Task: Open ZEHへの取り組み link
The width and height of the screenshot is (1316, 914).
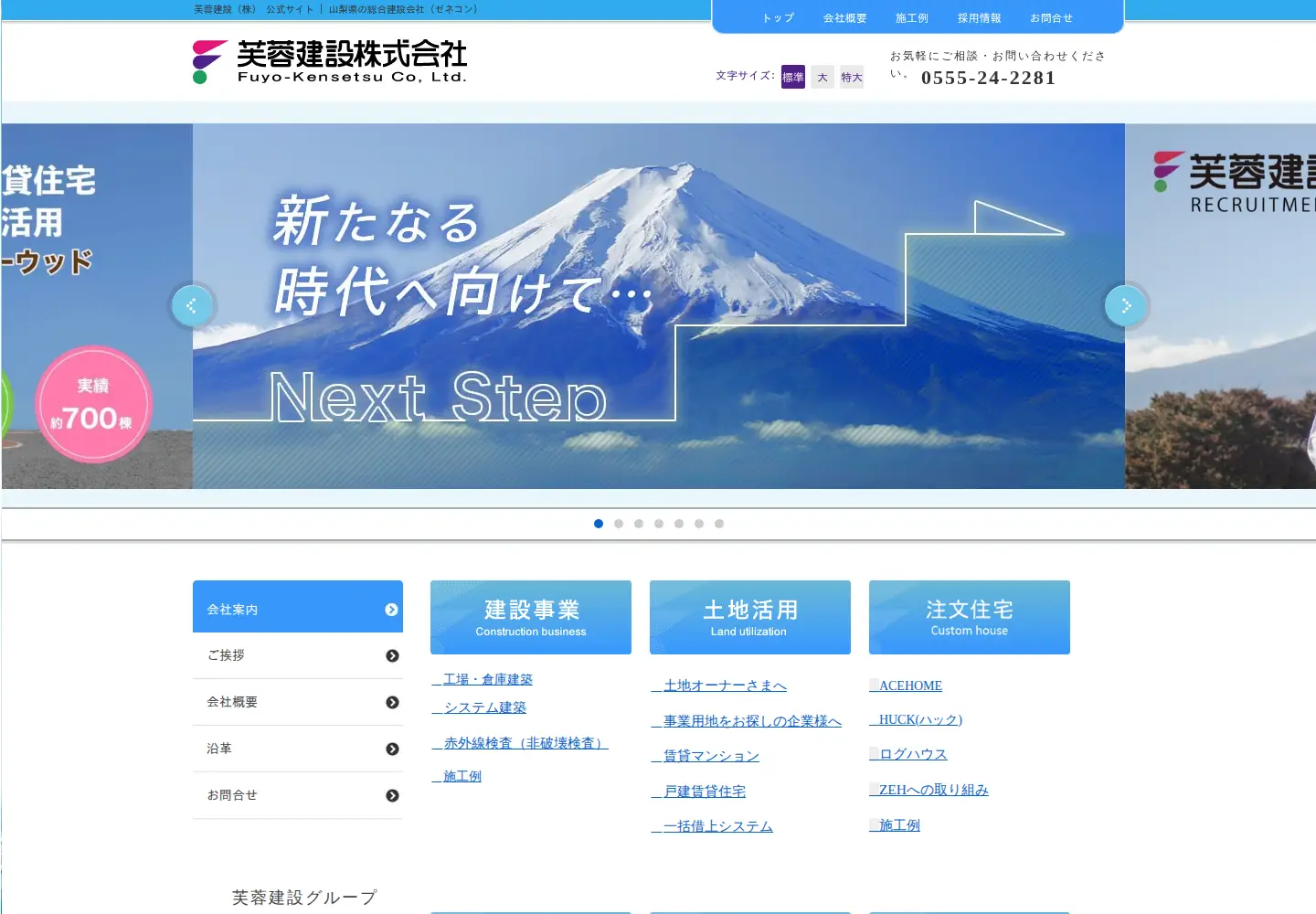Action: coord(929,790)
